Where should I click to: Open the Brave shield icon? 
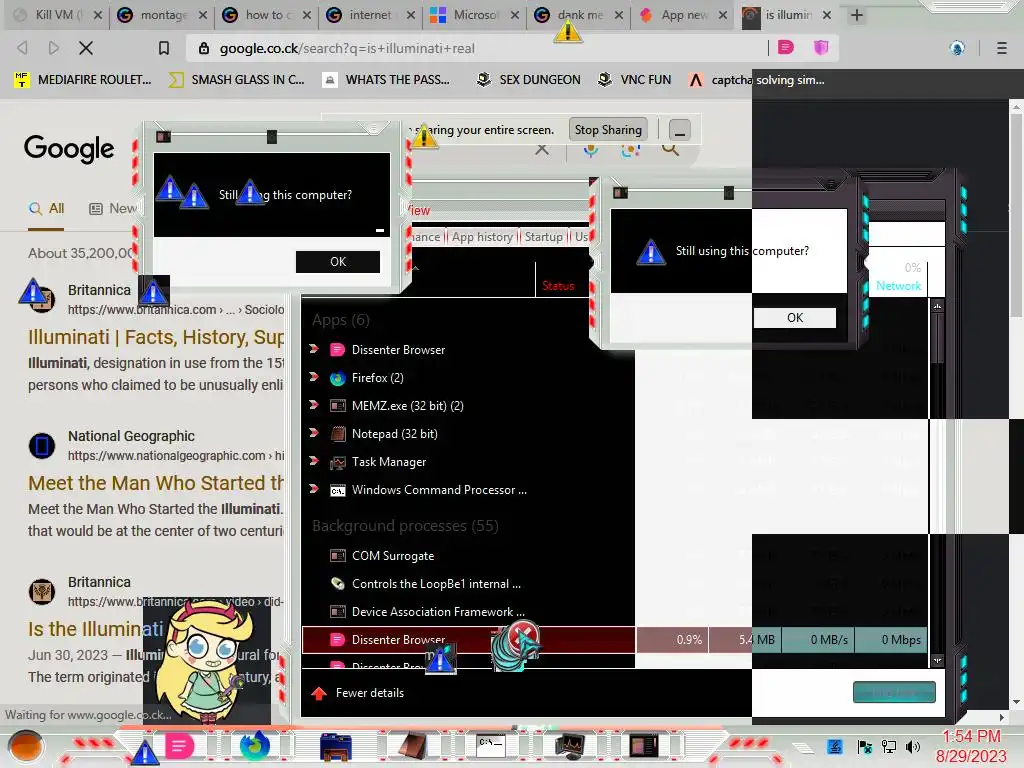coord(820,47)
